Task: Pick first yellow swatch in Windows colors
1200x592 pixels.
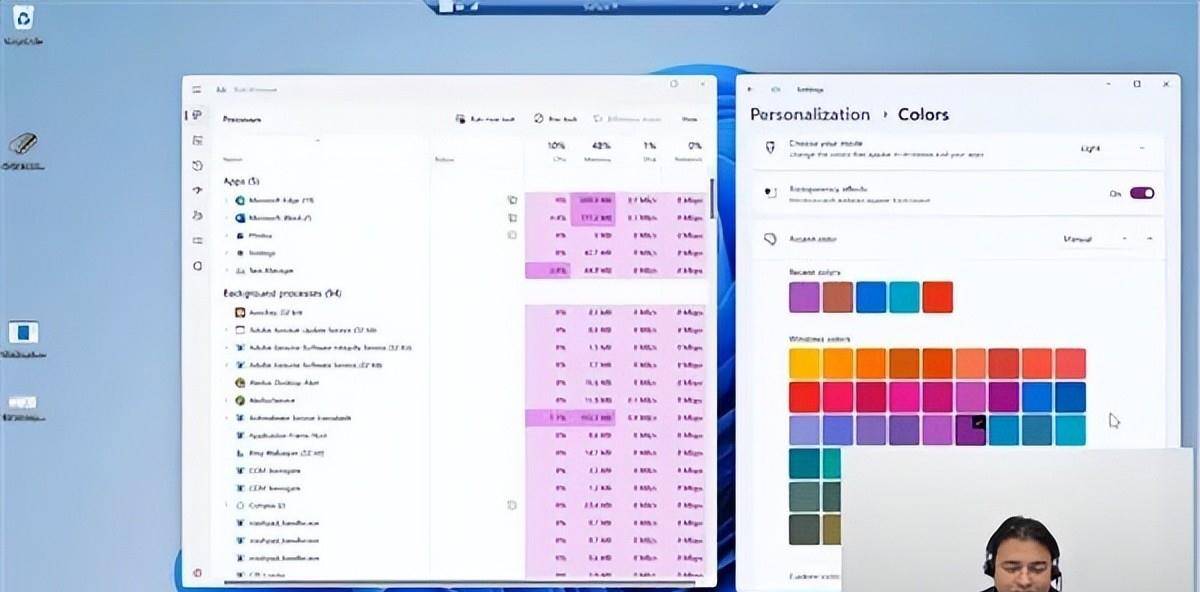Action: pos(804,363)
